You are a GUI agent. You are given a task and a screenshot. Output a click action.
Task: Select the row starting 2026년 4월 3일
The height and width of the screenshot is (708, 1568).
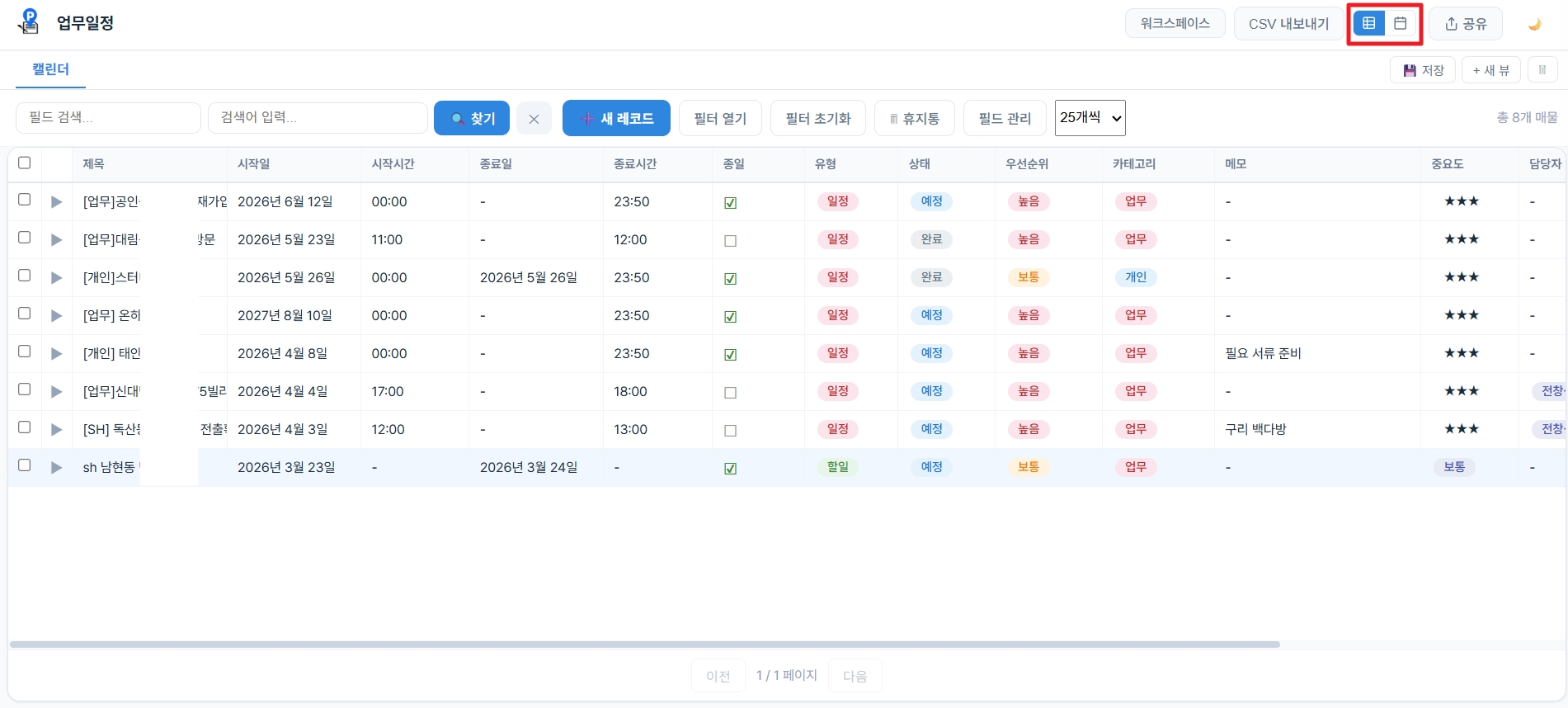pos(25,427)
